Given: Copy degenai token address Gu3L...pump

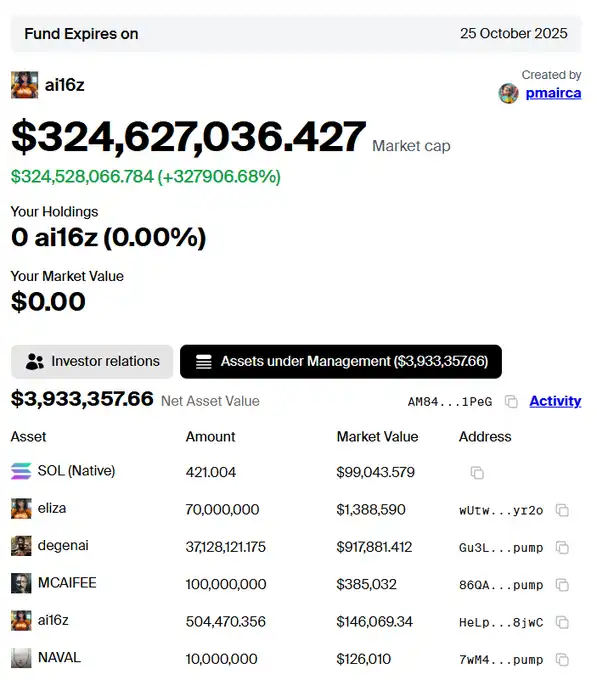Looking at the screenshot, I should (x=562, y=547).
